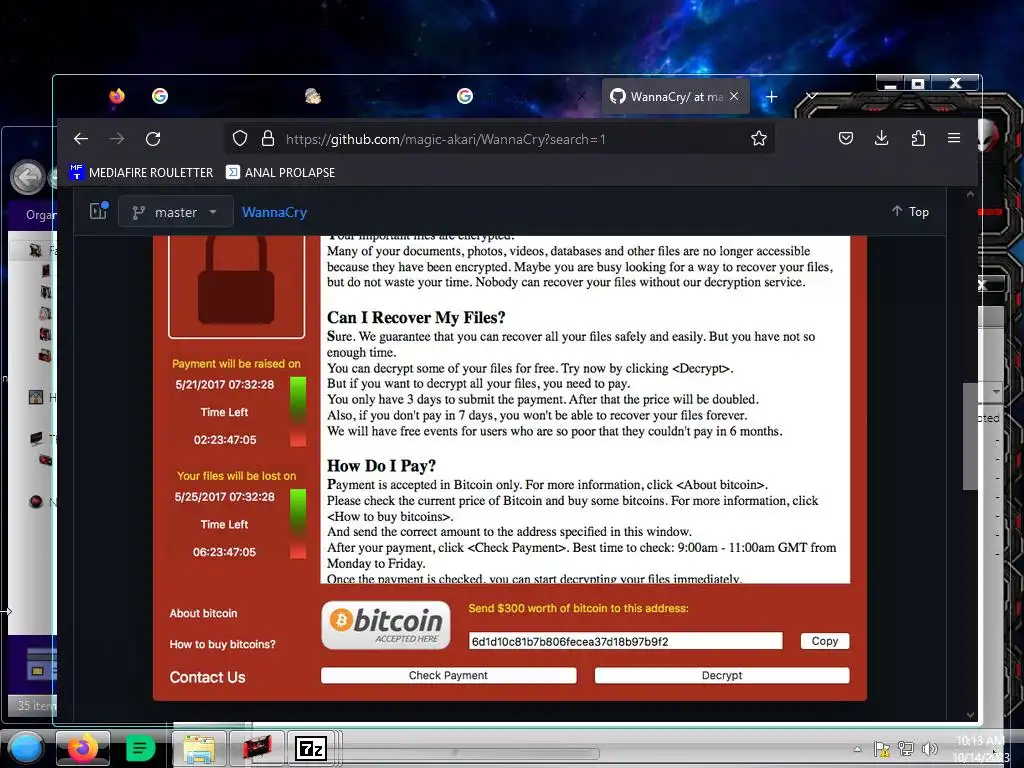Open a new tab with the plus button
1024x768 pixels.
pos(771,97)
